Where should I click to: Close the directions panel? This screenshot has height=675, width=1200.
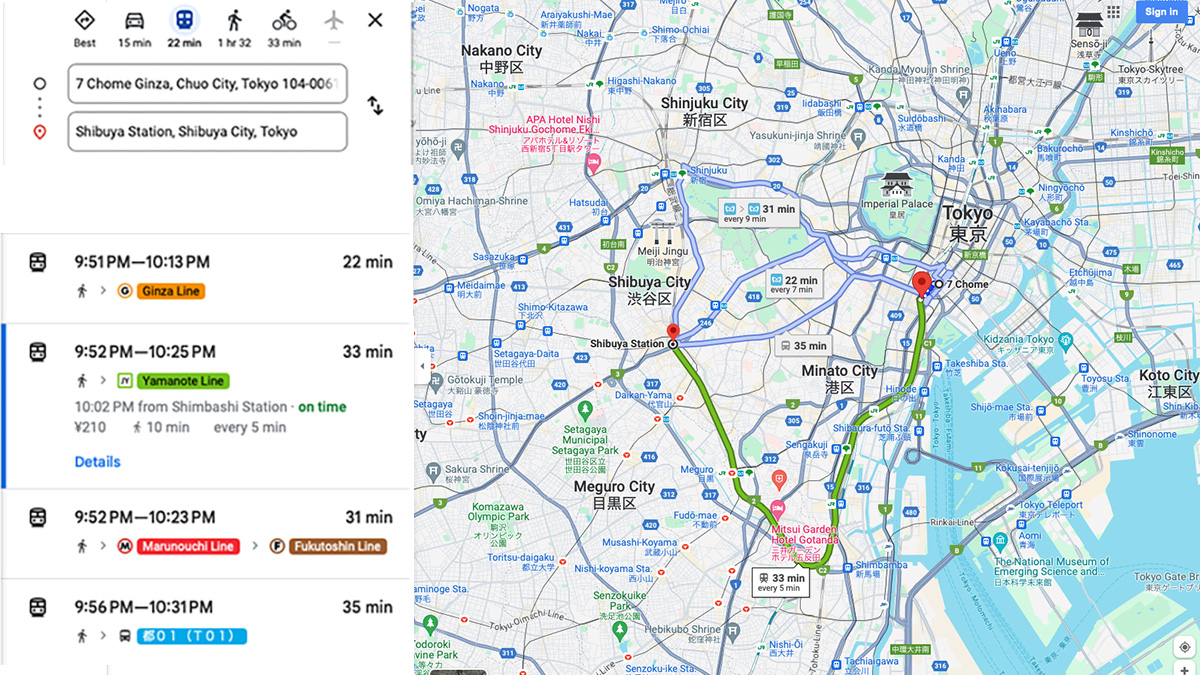(x=375, y=20)
